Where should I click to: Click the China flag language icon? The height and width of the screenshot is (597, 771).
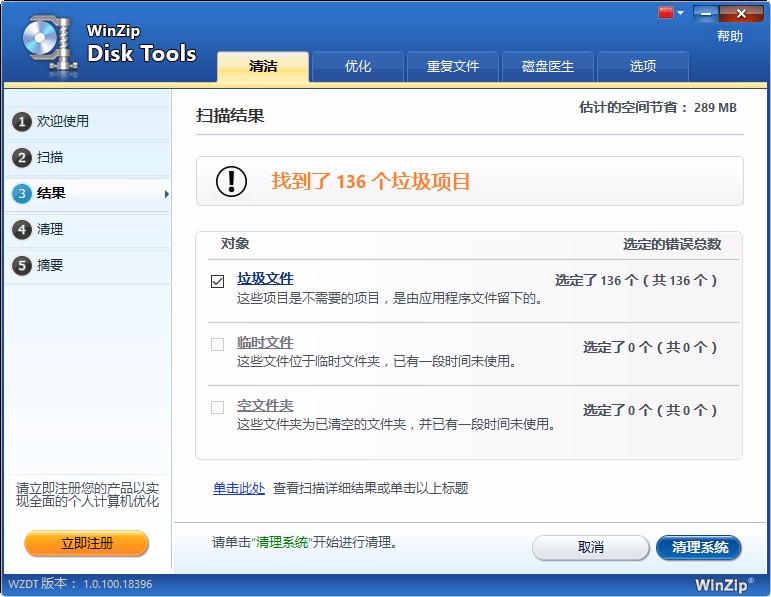click(x=666, y=12)
